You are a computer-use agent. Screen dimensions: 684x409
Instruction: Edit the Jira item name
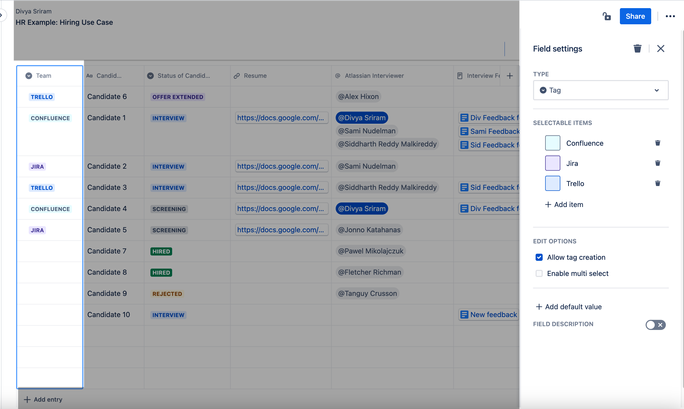pos(572,164)
